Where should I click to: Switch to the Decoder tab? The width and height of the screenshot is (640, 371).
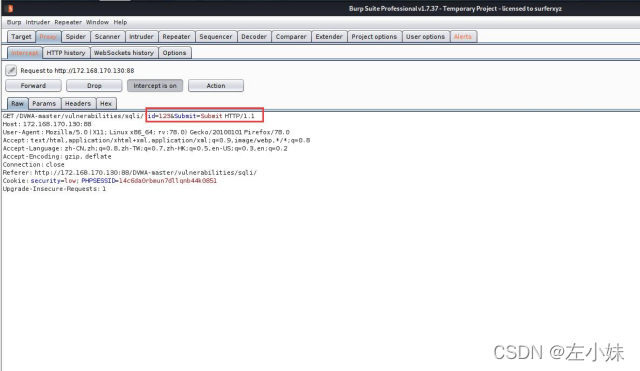pyautogui.click(x=253, y=37)
